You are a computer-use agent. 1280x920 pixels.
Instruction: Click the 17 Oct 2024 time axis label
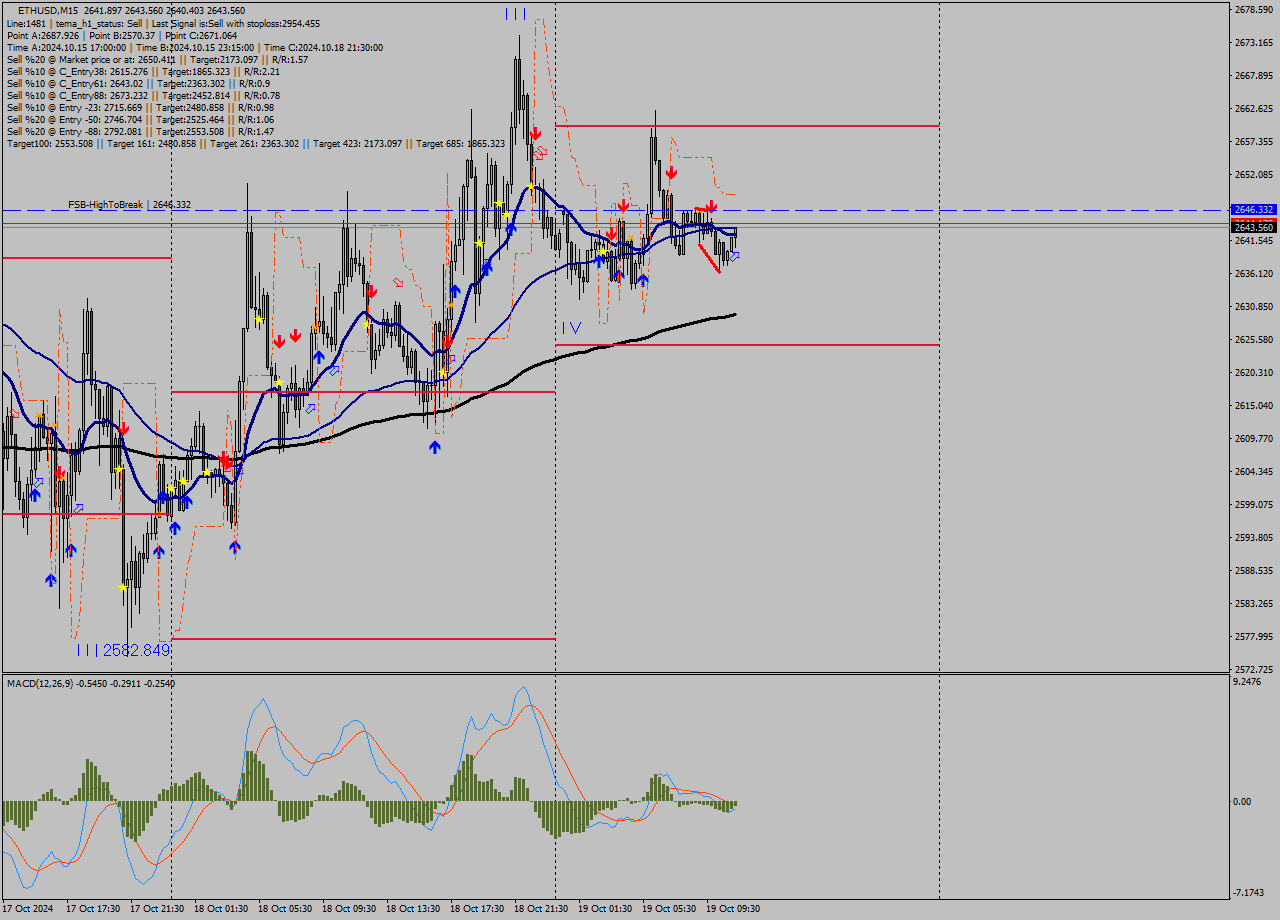(29, 909)
